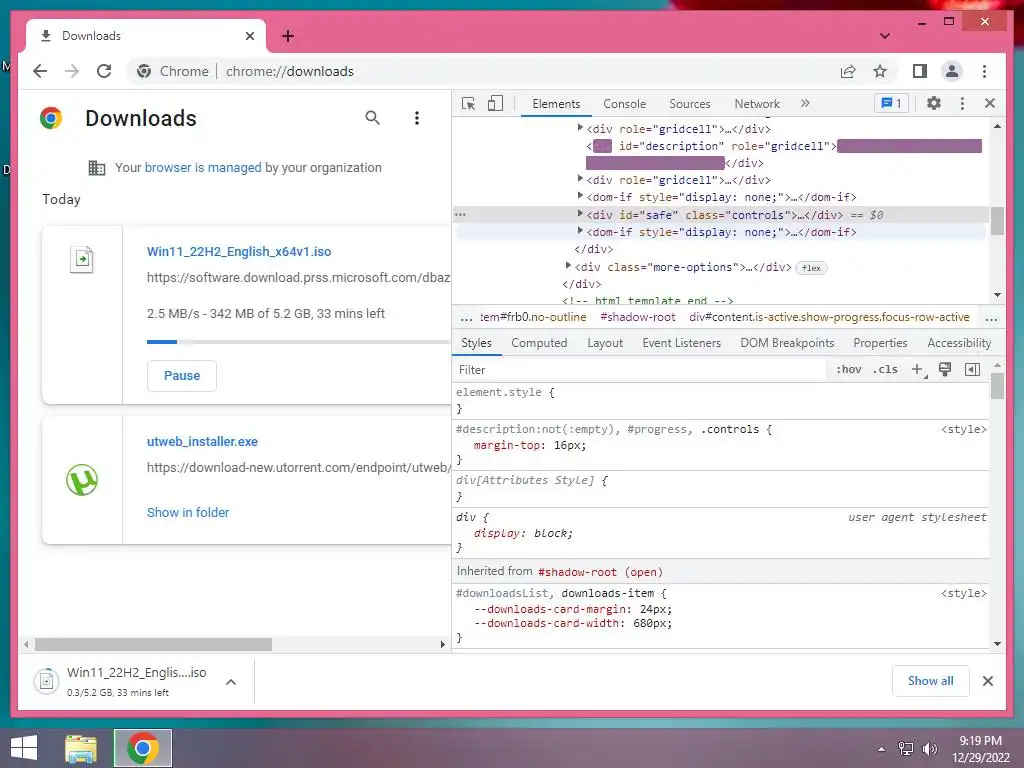The height and width of the screenshot is (768, 1024).
Task: Open the DOM Breakpoints tab
Action: coord(787,343)
